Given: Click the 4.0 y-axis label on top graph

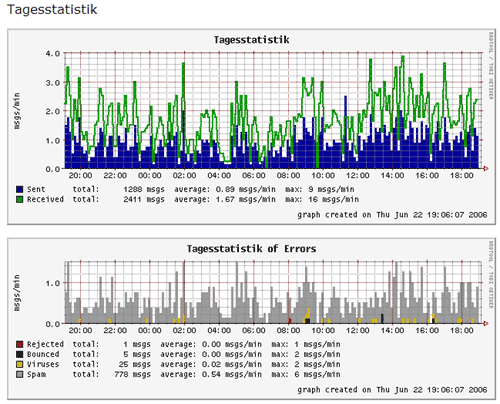Looking at the screenshot, I should click(53, 54).
